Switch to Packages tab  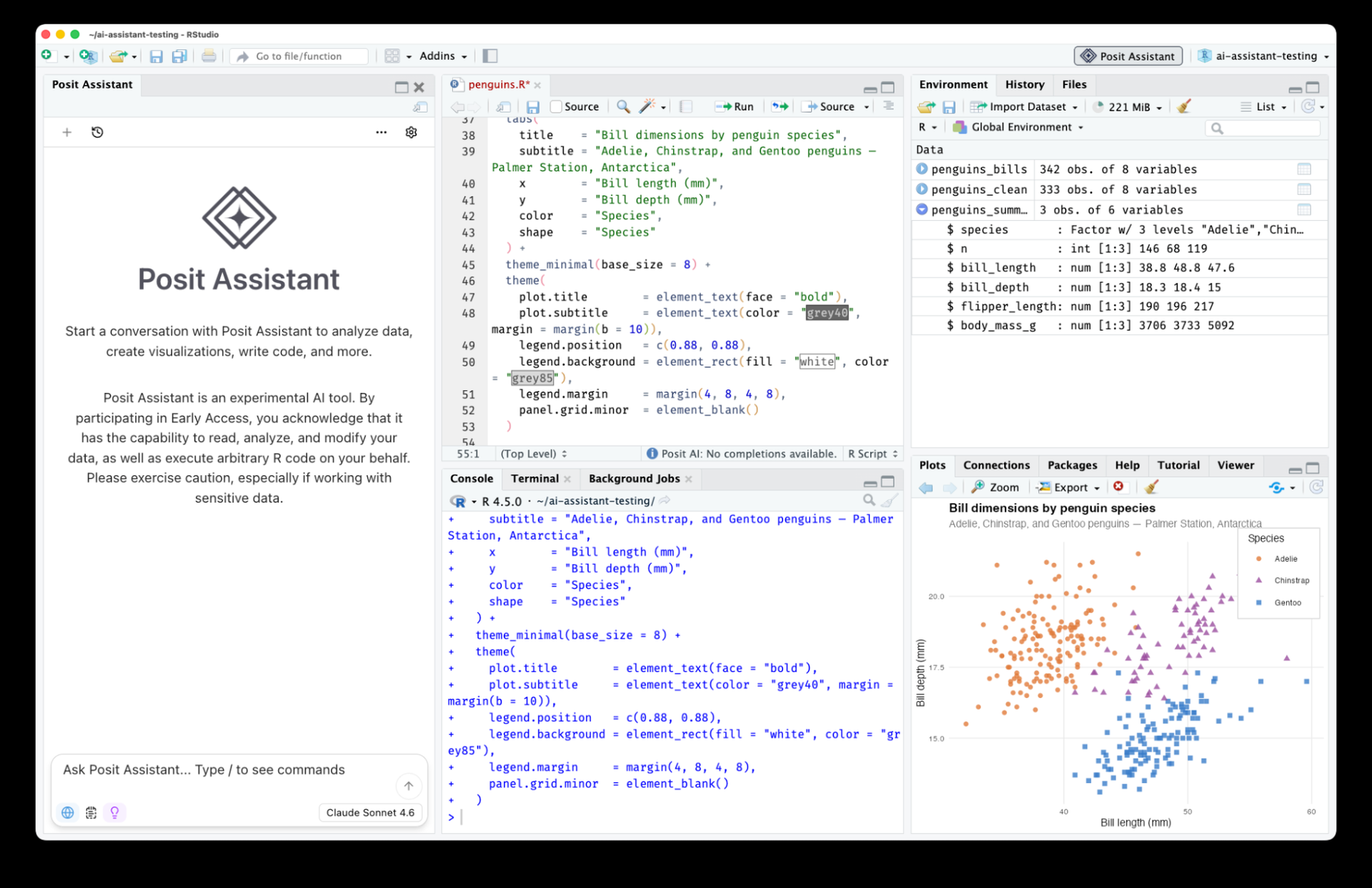pos(1072,465)
